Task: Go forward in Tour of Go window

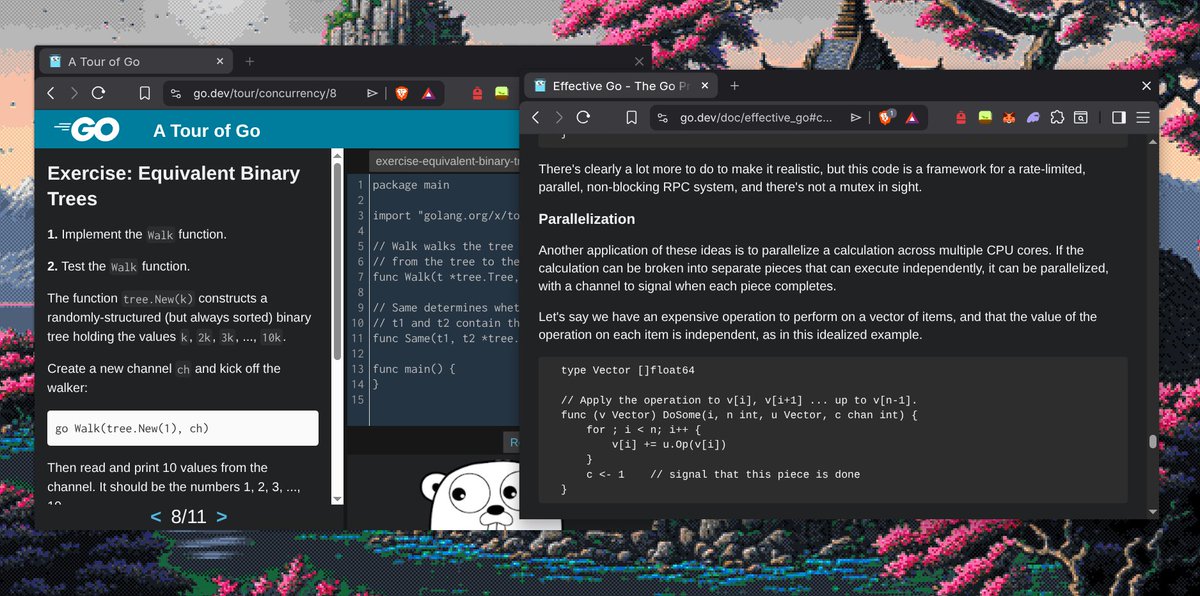Action: pyautogui.click(x=75, y=93)
